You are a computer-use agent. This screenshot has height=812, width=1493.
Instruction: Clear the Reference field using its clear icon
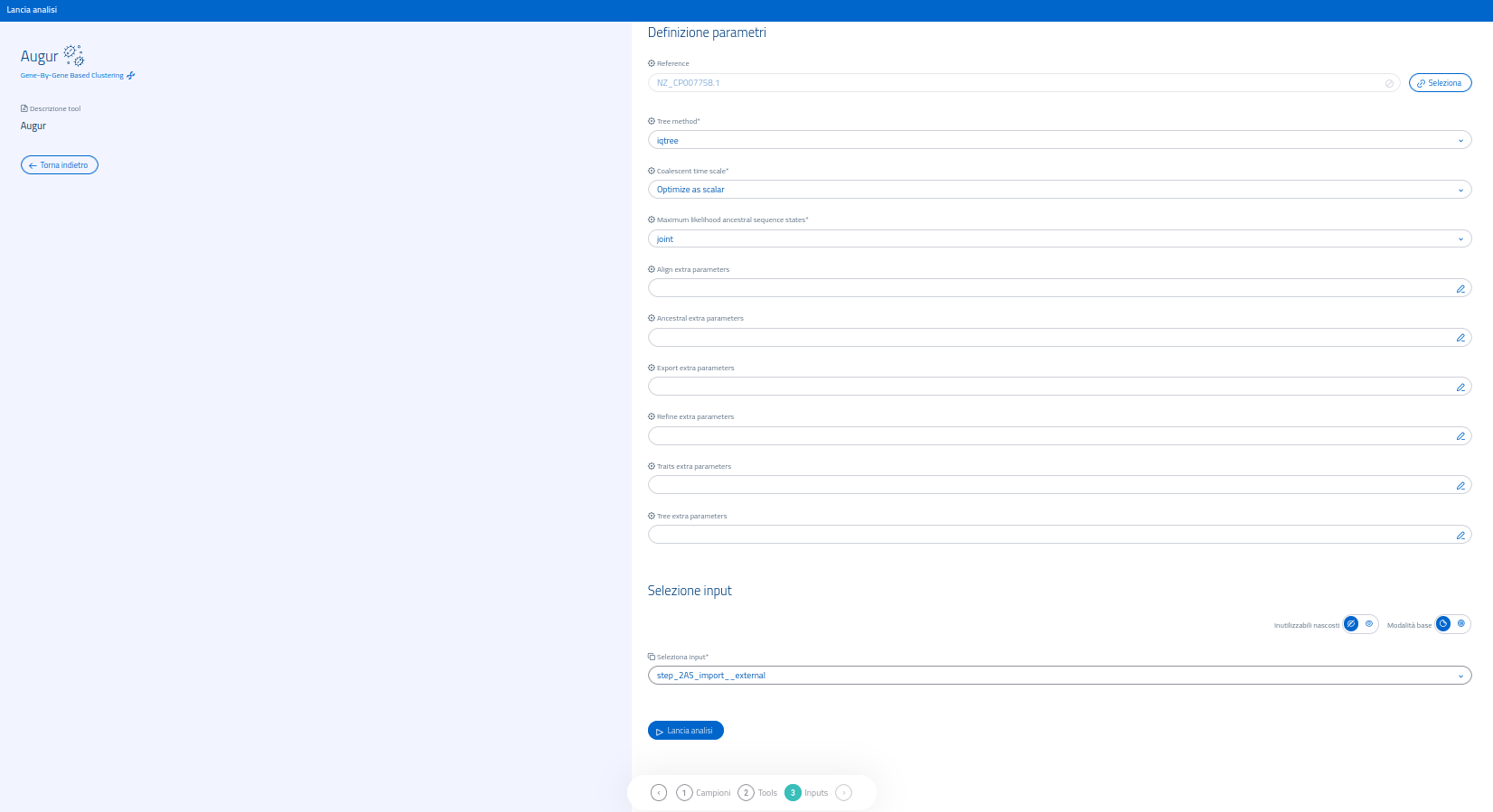pos(1389,83)
